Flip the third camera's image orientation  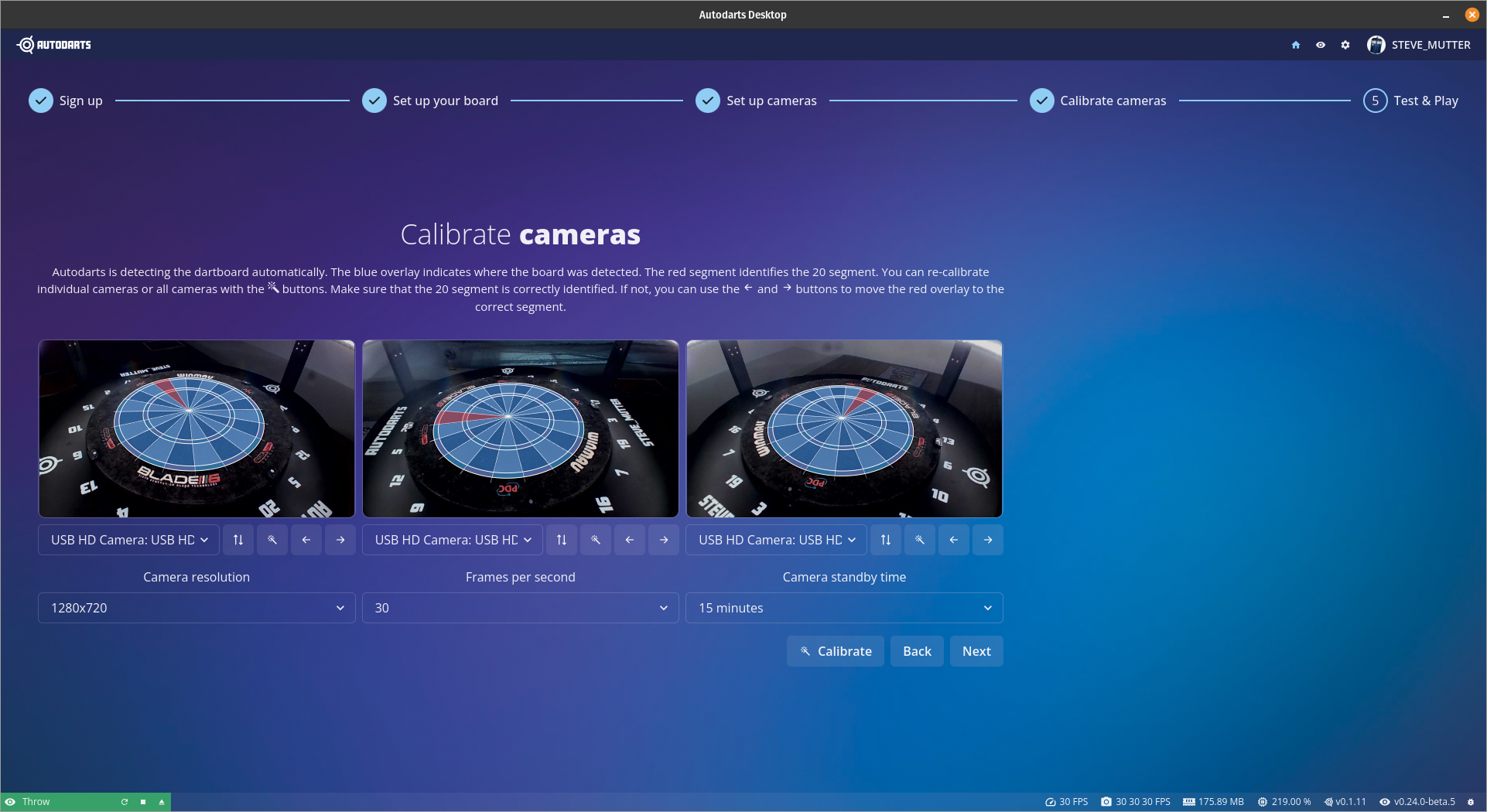pos(886,540)
